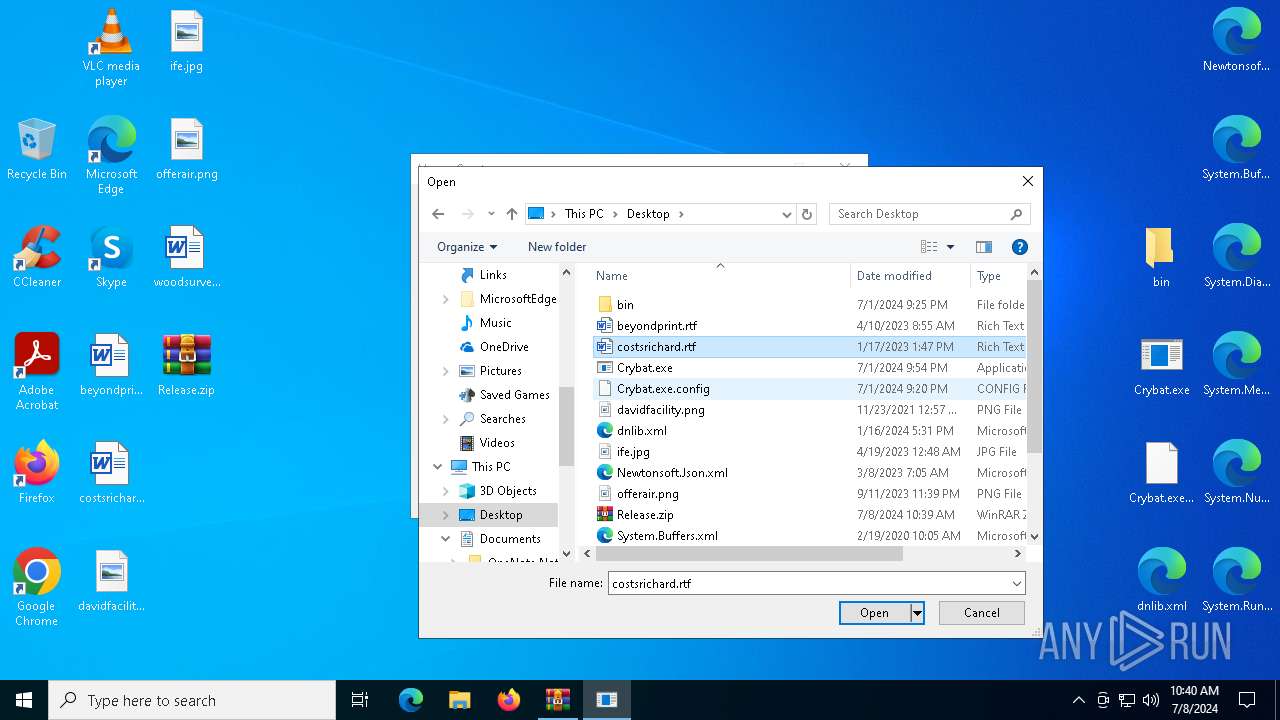Image resolution: width=1280 pixels, height=720 pixels.
Task: Open Microsoft Edge from taskbar
Action: coord(410,700)
